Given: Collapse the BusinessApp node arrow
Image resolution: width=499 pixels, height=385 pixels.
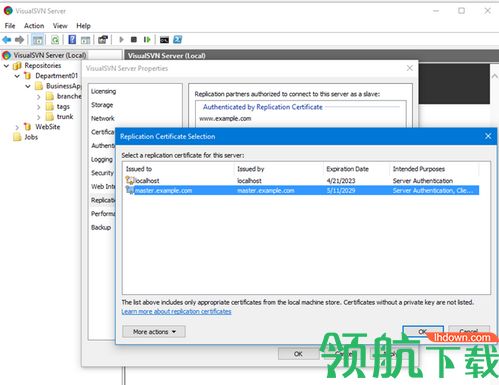Looking at the screenshot, I should pyautogui.click(x=28, y=86).
